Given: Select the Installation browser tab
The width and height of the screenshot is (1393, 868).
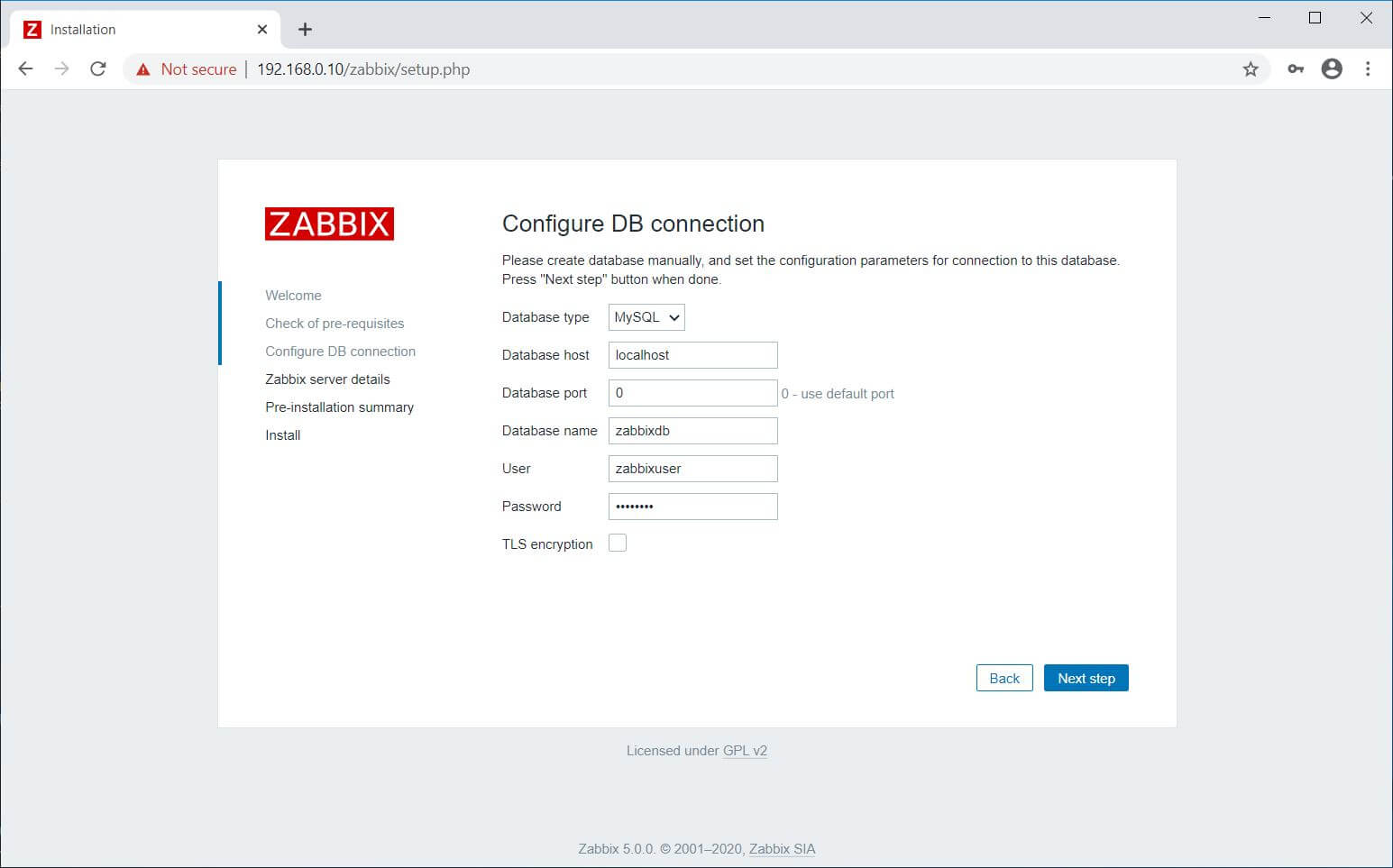Looking at the screenshot, I should [144, 30].
